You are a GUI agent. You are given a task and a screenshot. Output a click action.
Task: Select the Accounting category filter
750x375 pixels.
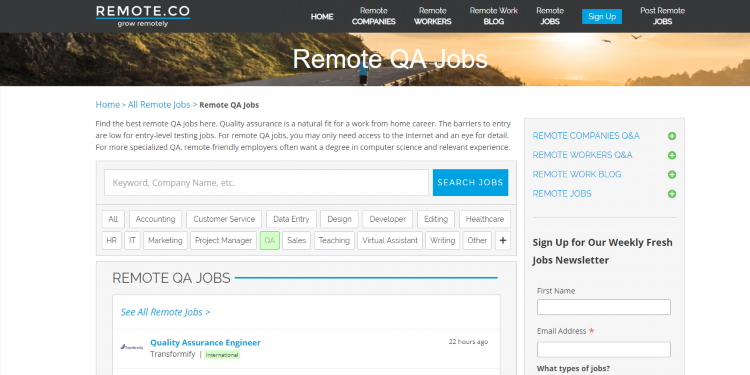pos(155,219)
